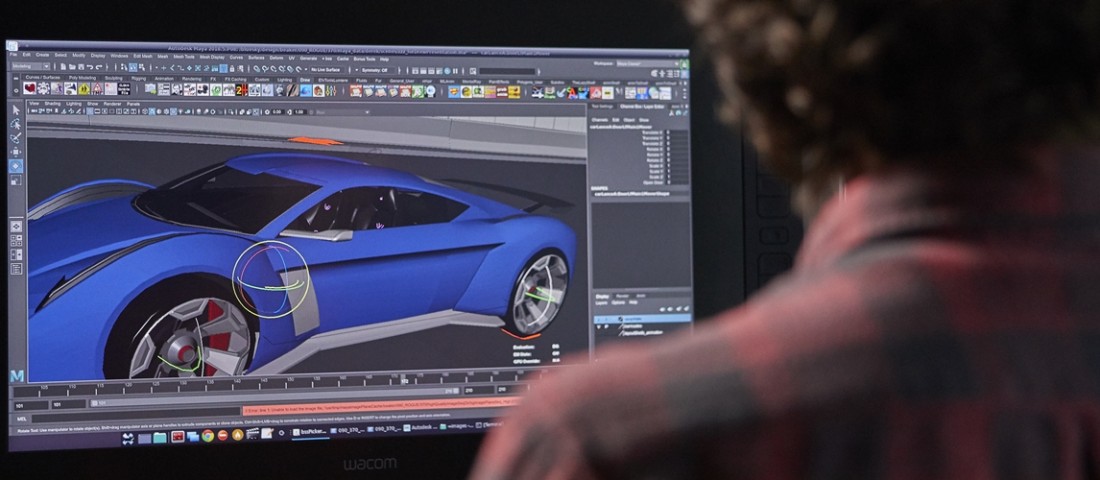Open the Edit Mesh menu

pyautogui.click(x=143, y=55)
